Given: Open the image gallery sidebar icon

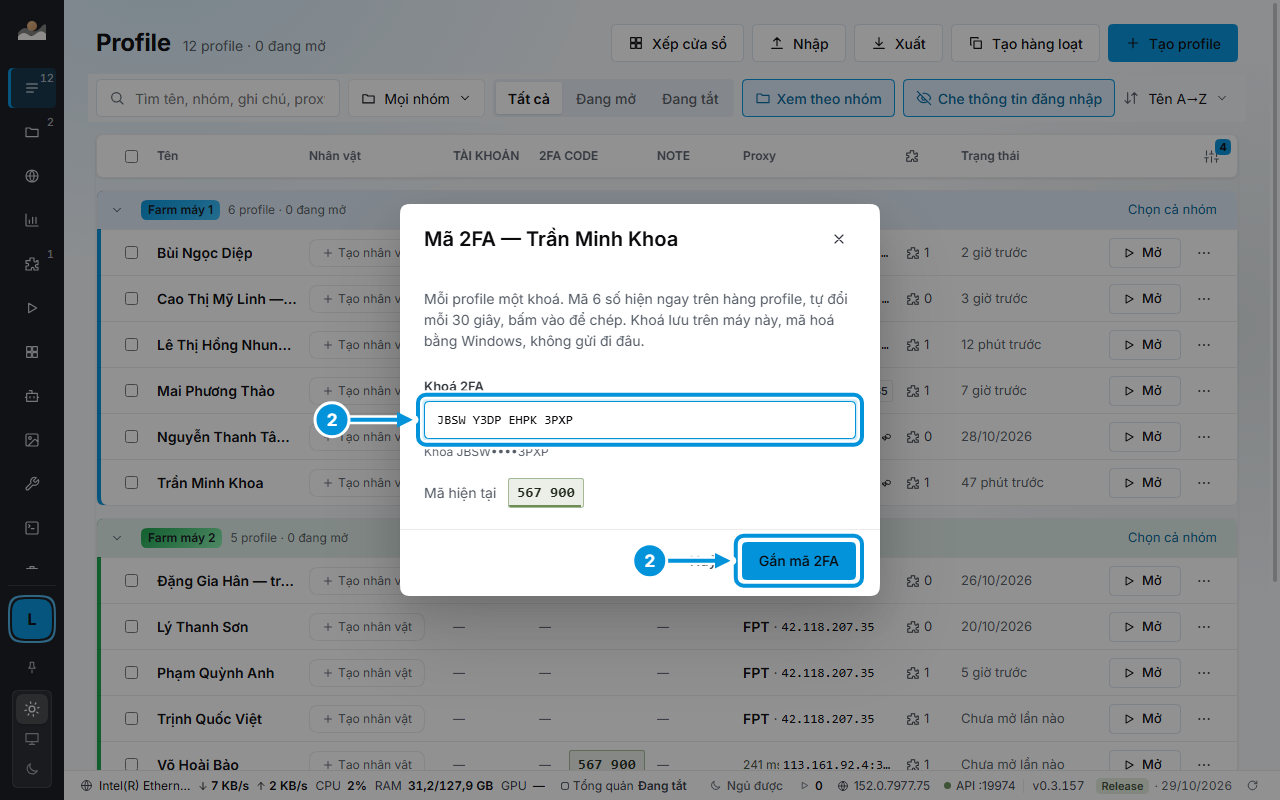Looking at the screenshot, I should 32,440.
